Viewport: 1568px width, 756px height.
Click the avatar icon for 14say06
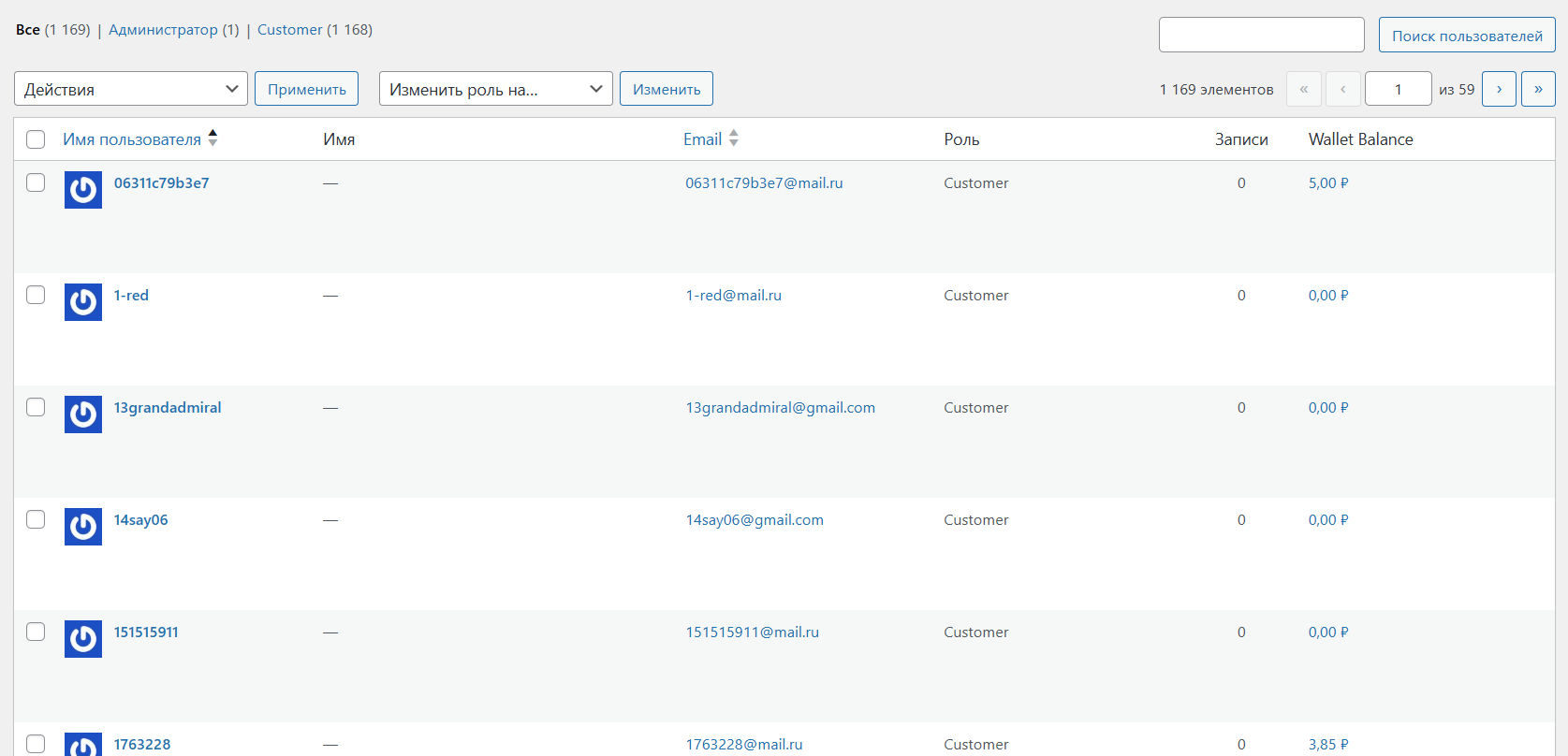point(83,527)
